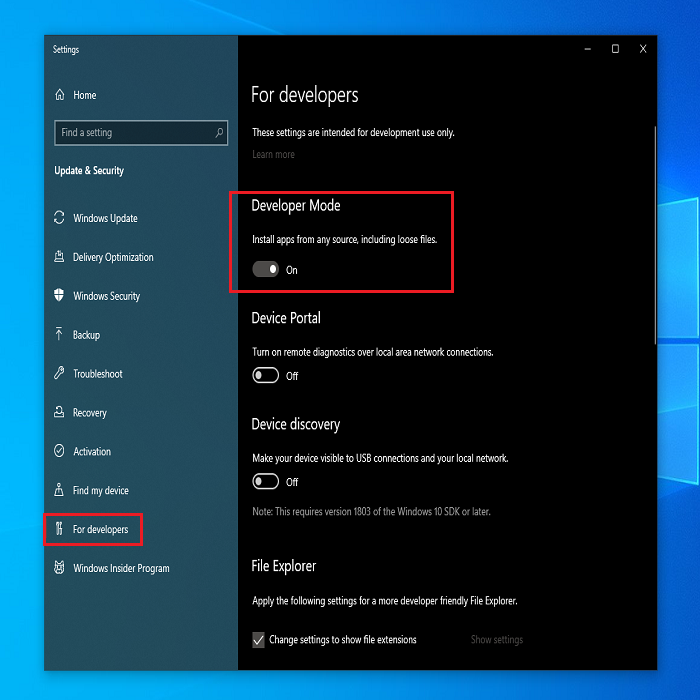This screenshot has height=700, width=700.
Task: Open the Windows Security label
Action: (106, 296)
